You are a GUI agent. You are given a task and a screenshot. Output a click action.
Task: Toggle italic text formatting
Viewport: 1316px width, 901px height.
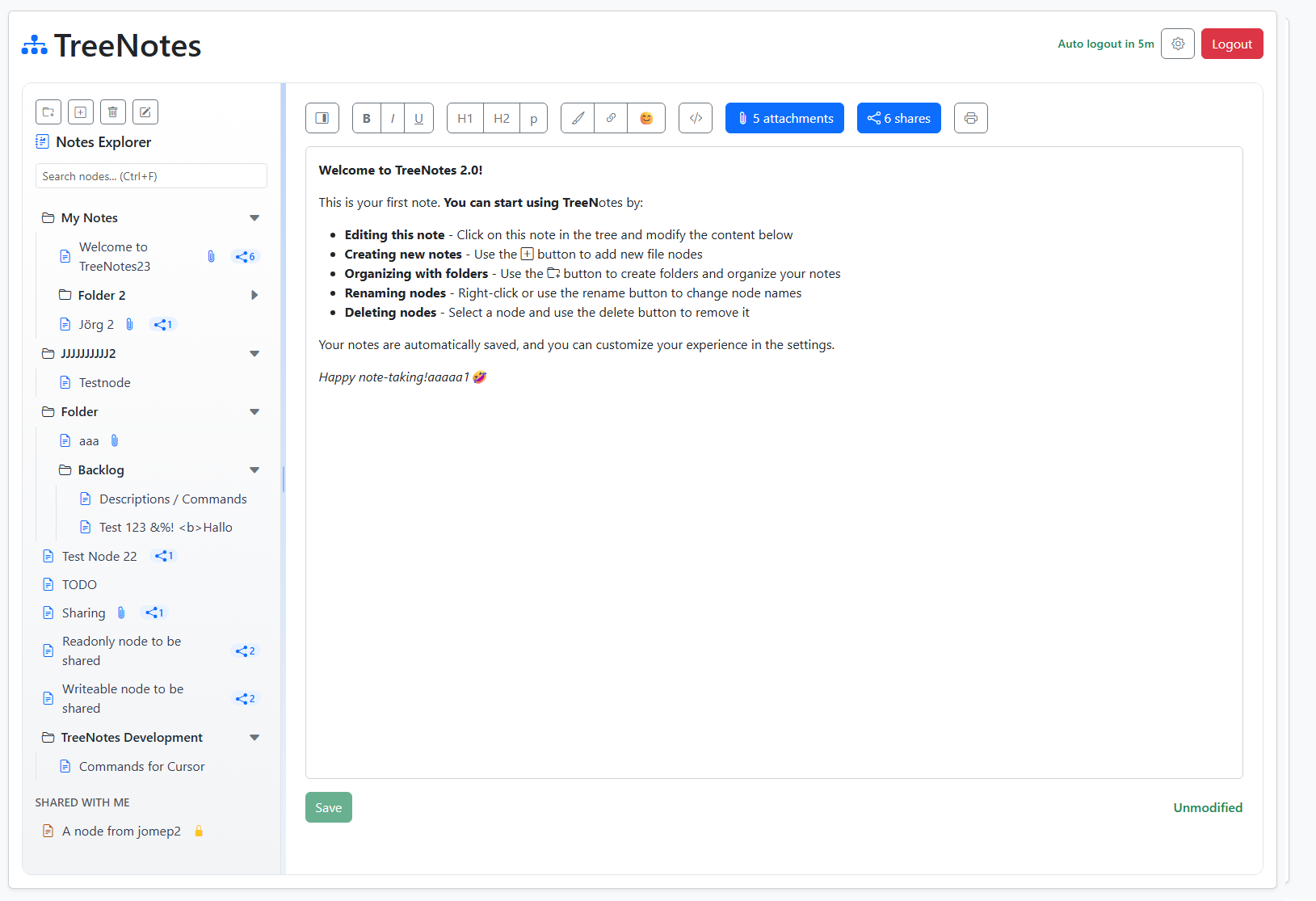click(x=393, y=118)
